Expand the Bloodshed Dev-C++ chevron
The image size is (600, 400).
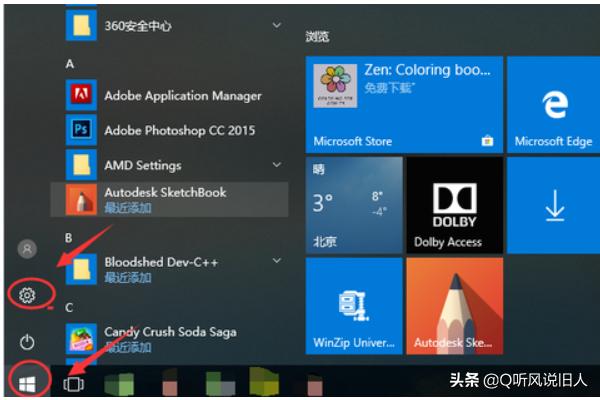[x=277, y=261]
